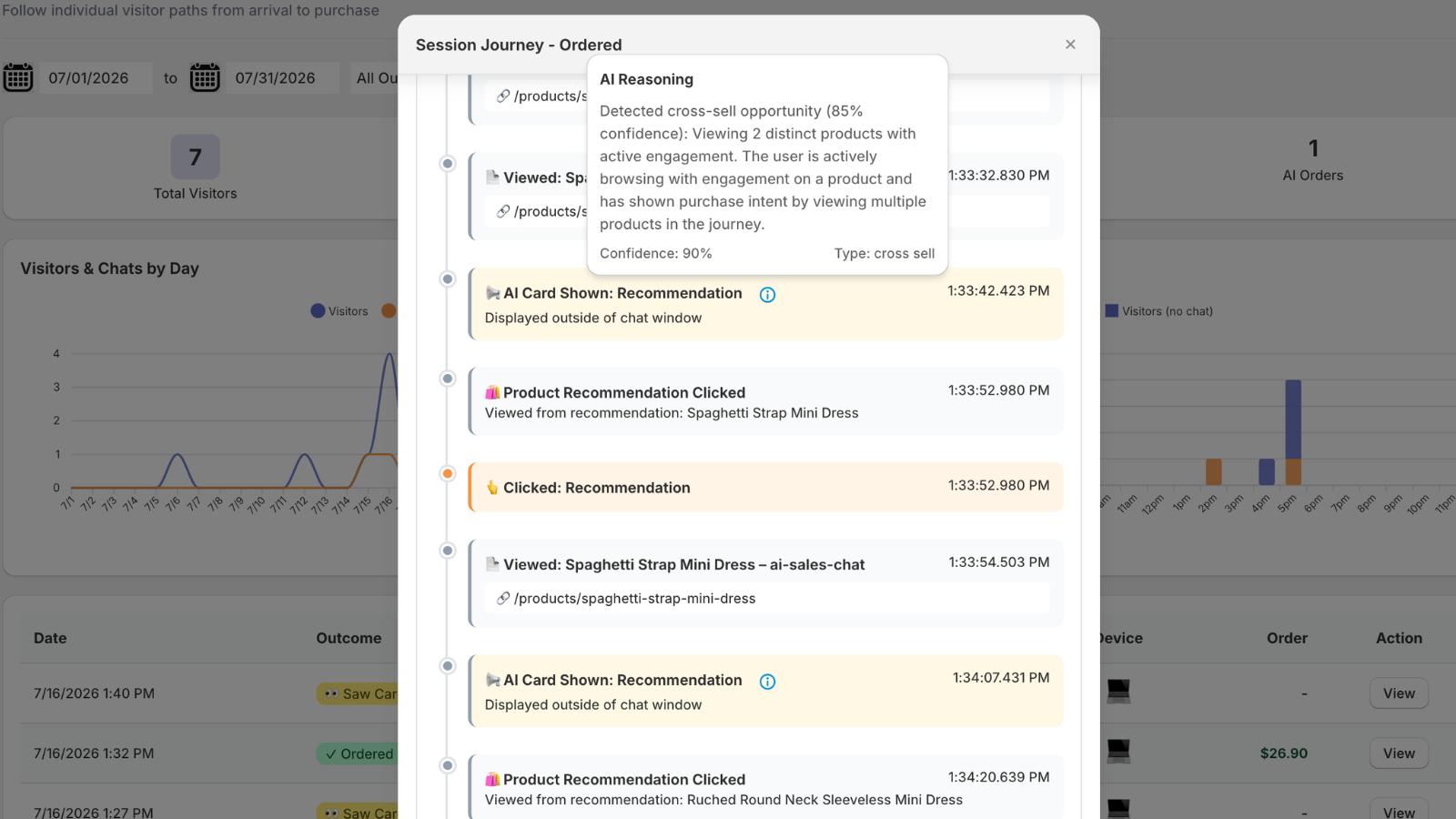Select timeline dot for 1:33:32 Viewed event

click(x=448, y=164)
